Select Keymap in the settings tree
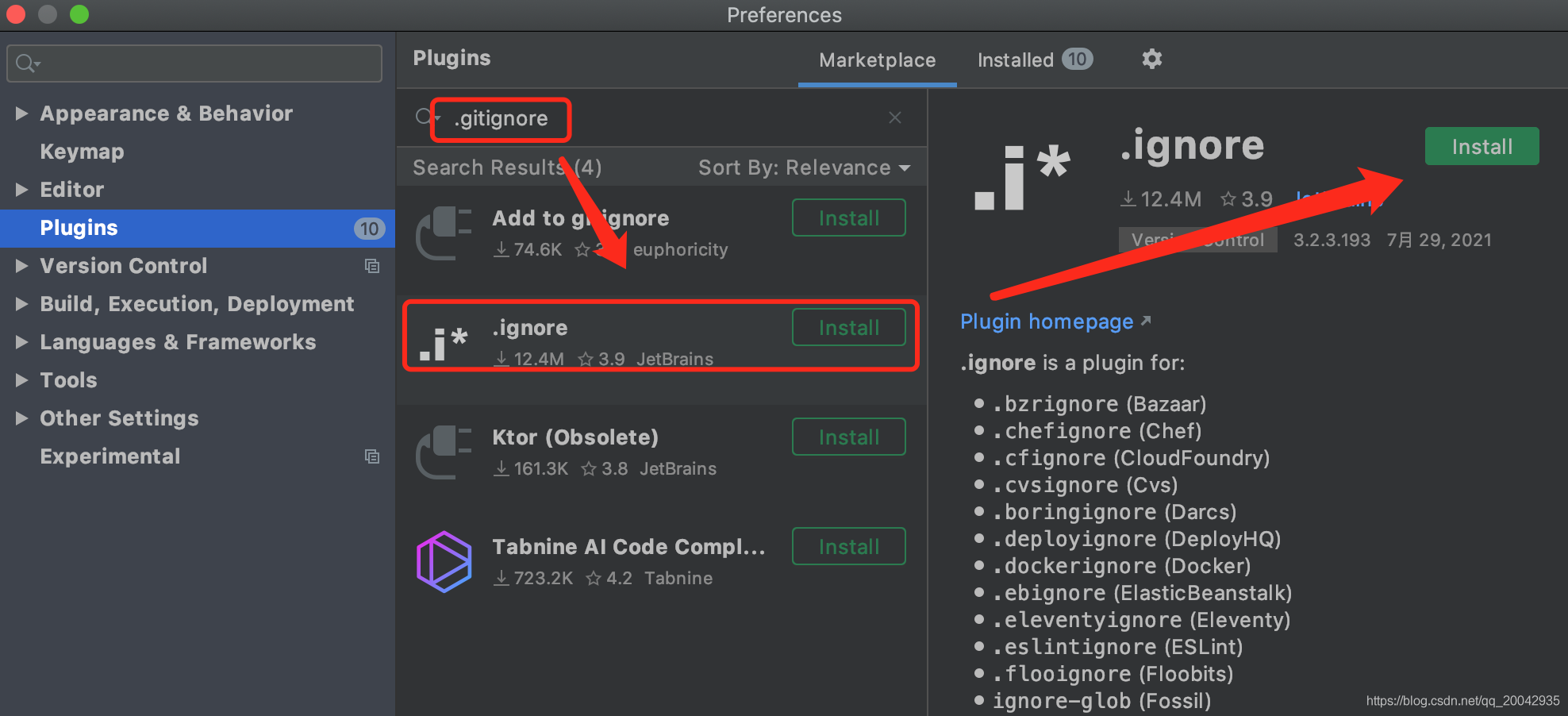Viewport: 1568px width, 716px height. pos(82,152)
